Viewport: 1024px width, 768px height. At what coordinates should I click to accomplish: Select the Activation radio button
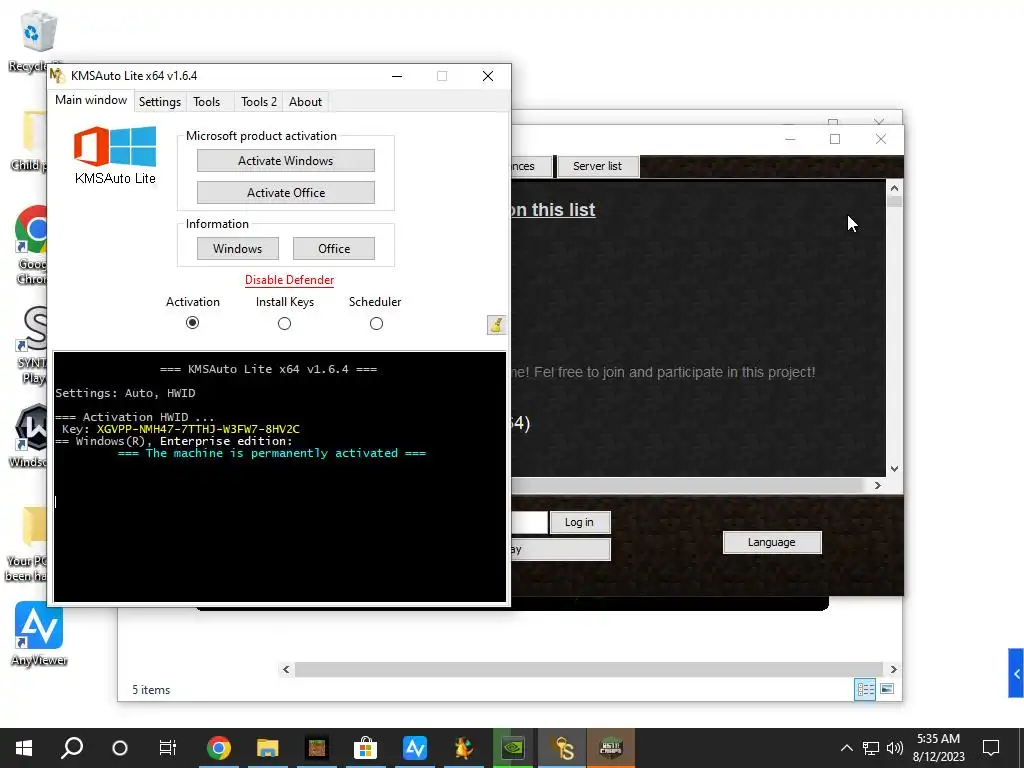coord(192,323)
